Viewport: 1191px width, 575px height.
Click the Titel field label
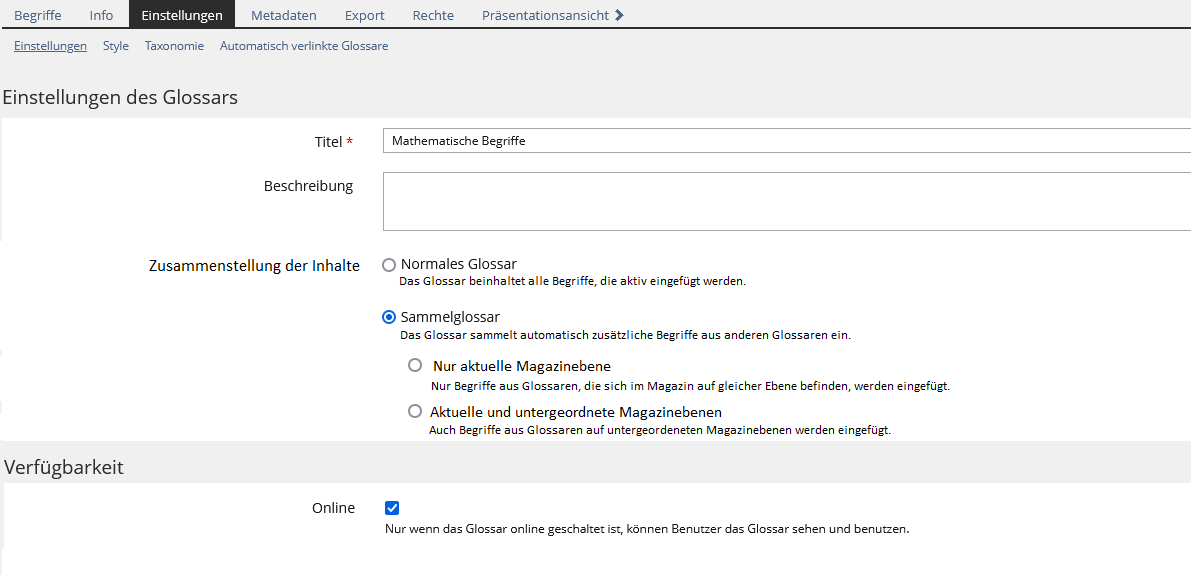328,142
